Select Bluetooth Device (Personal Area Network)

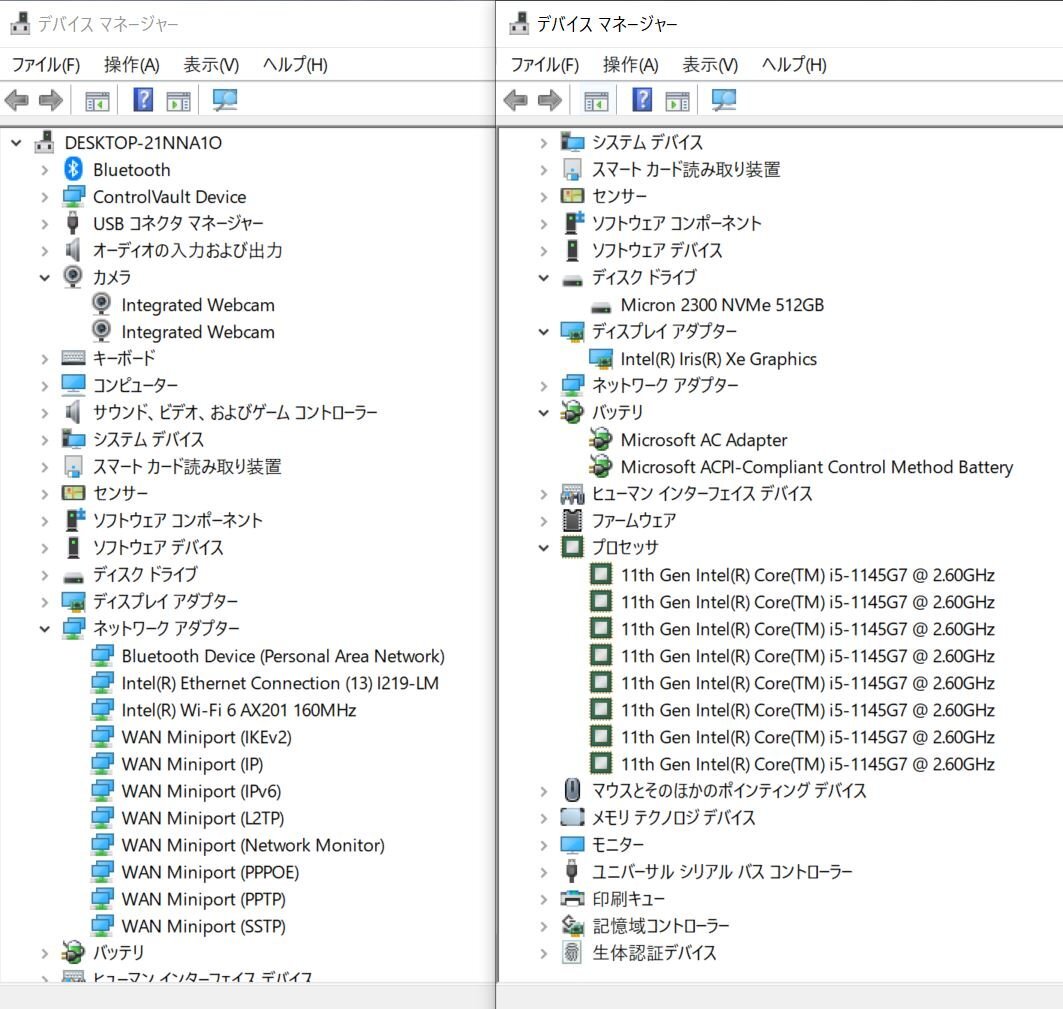pos(283,656)
